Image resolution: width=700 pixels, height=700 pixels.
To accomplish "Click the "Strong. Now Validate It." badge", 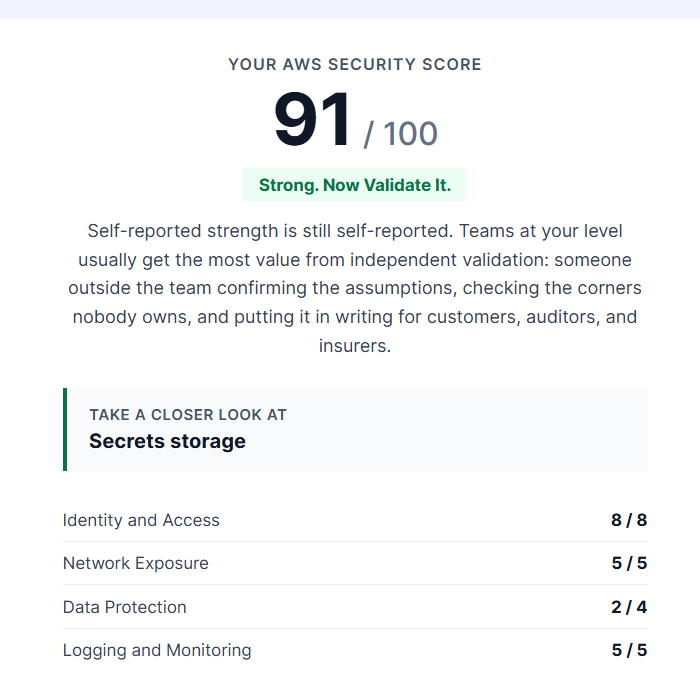I will point(355,185).
